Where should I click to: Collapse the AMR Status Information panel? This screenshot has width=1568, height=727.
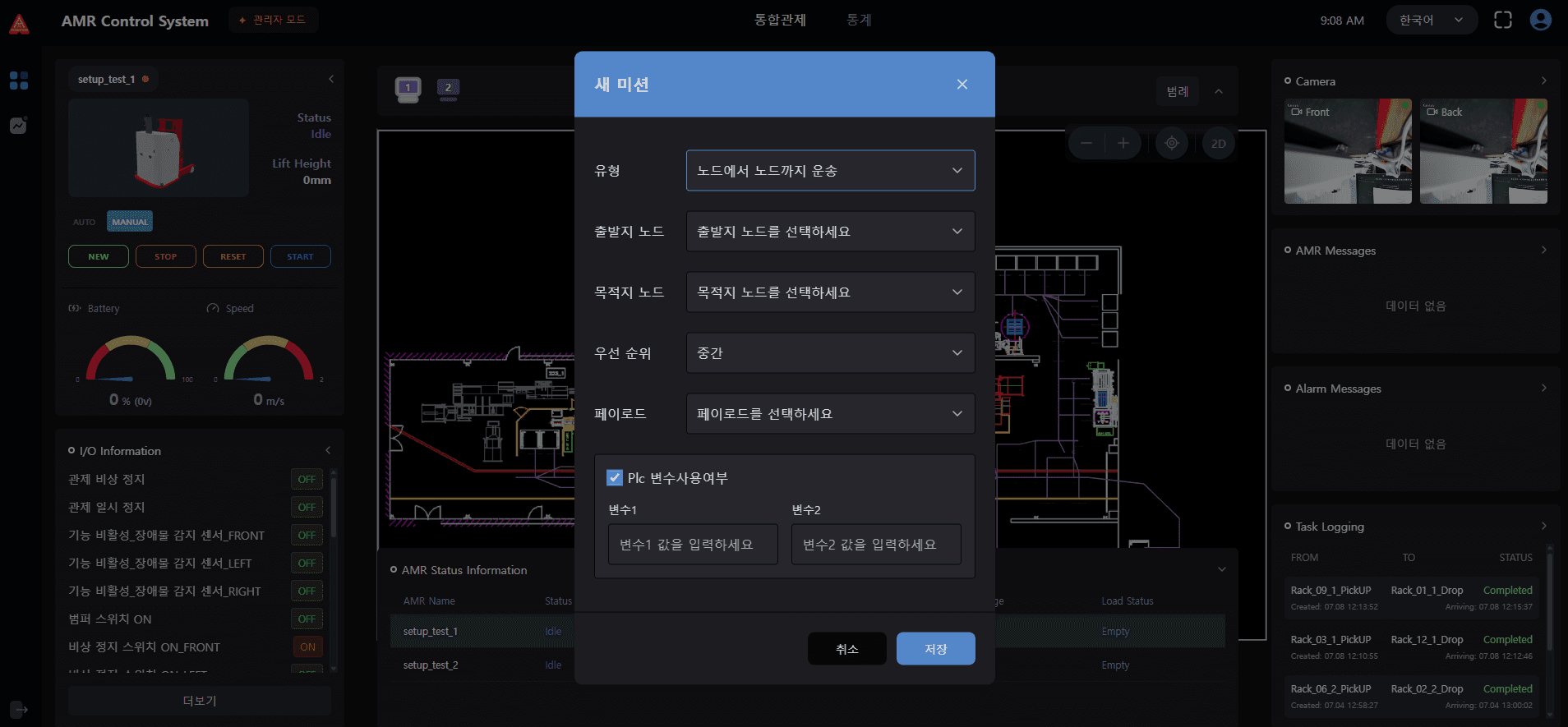point(1221,569)
